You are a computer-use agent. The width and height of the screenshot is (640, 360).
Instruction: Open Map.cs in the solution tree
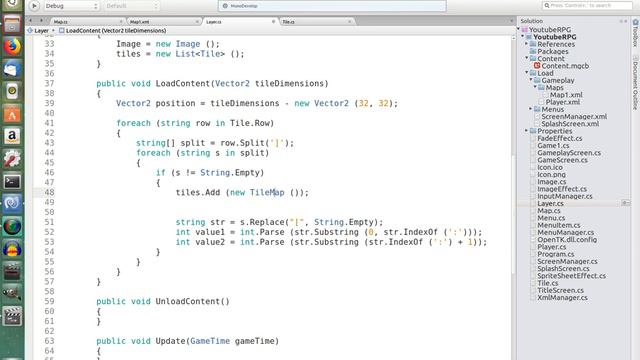click(549, 211)
